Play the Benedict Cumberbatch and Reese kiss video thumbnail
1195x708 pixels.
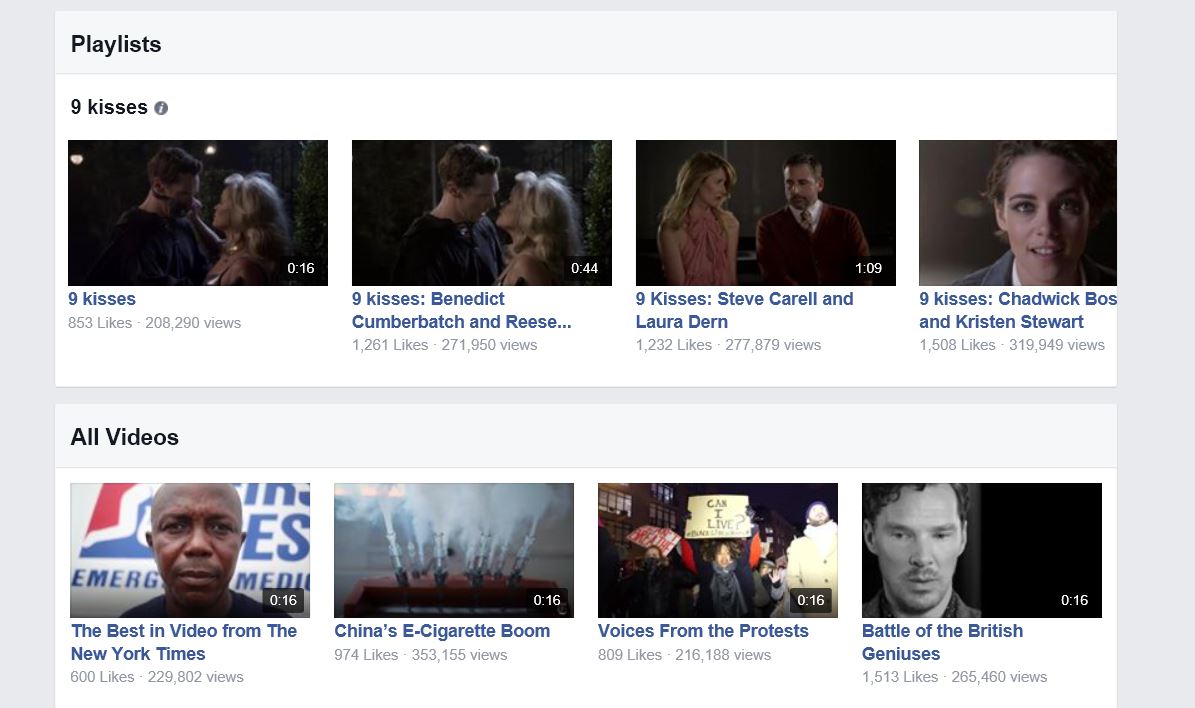pos(481,212)
